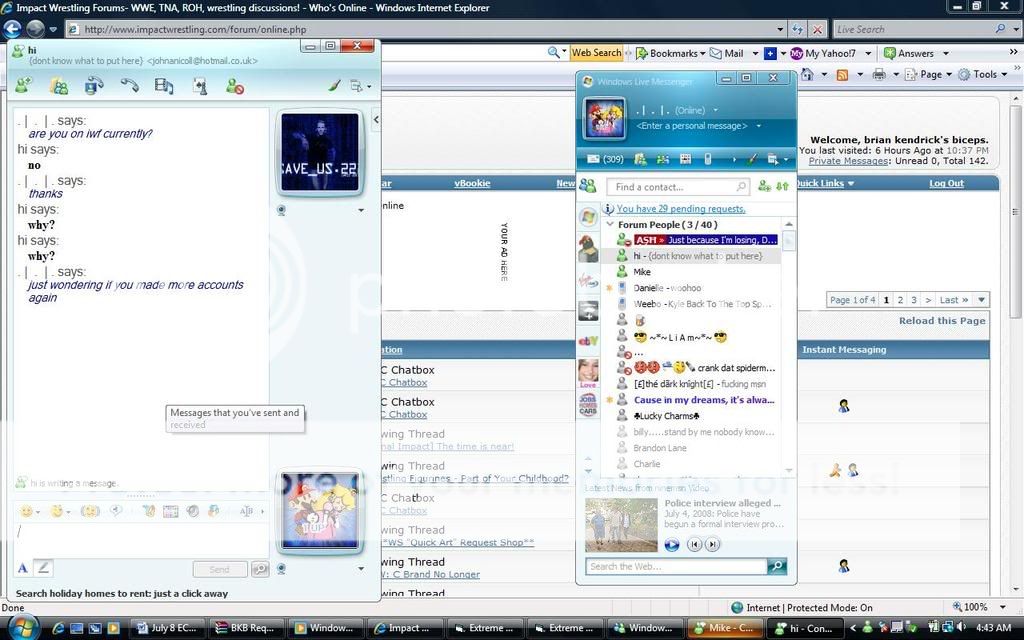Click the eBay tab in Messenger sidebar
This screenshot has height=640, width=1024.
click(x=588, y=341)
